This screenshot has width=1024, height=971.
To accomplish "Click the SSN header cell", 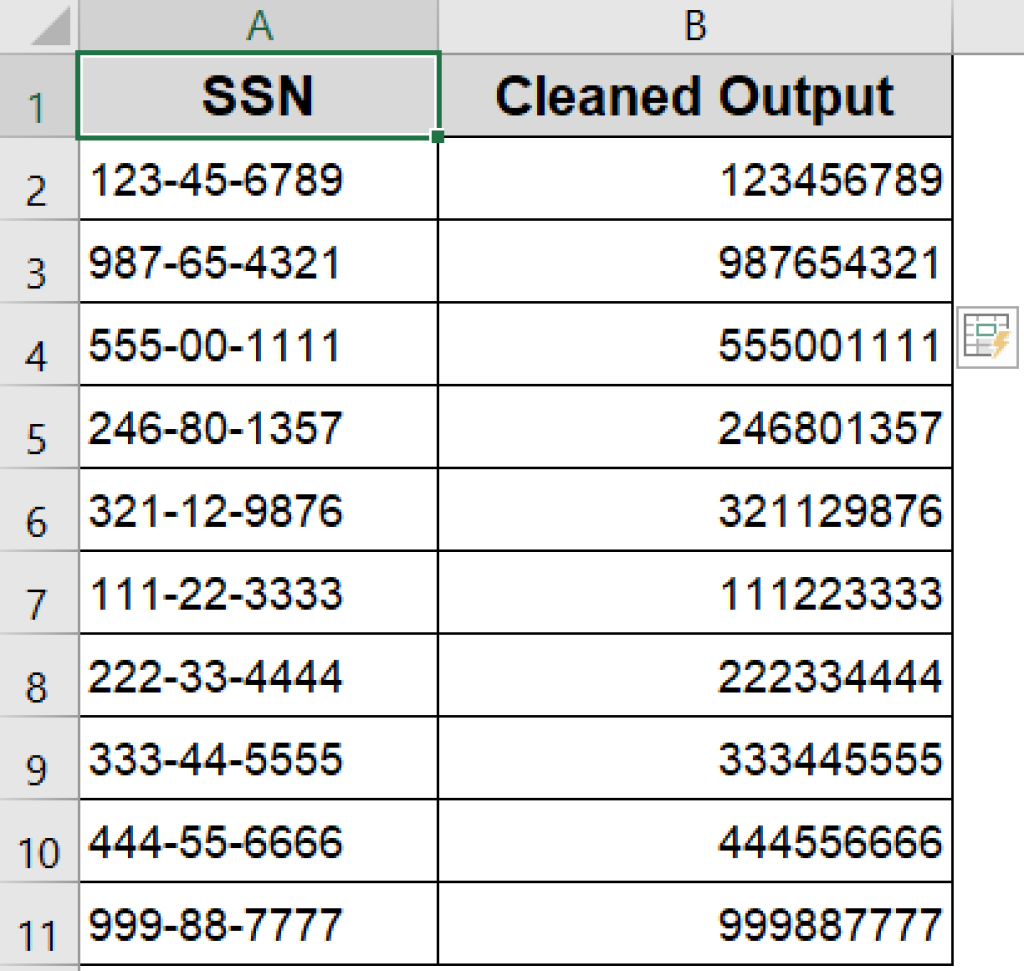I will point(258,97).
